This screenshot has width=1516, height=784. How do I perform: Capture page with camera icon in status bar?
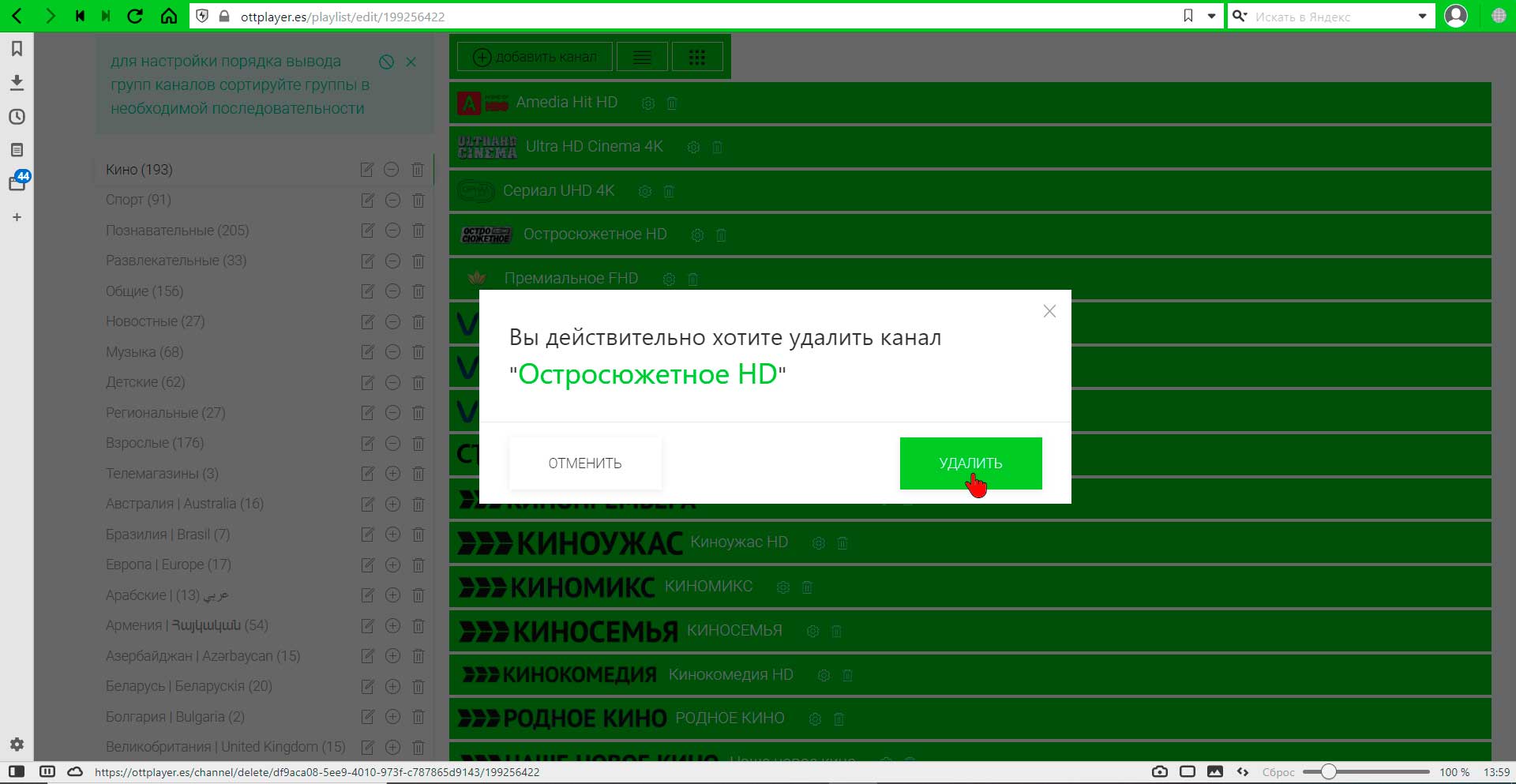1160,771
